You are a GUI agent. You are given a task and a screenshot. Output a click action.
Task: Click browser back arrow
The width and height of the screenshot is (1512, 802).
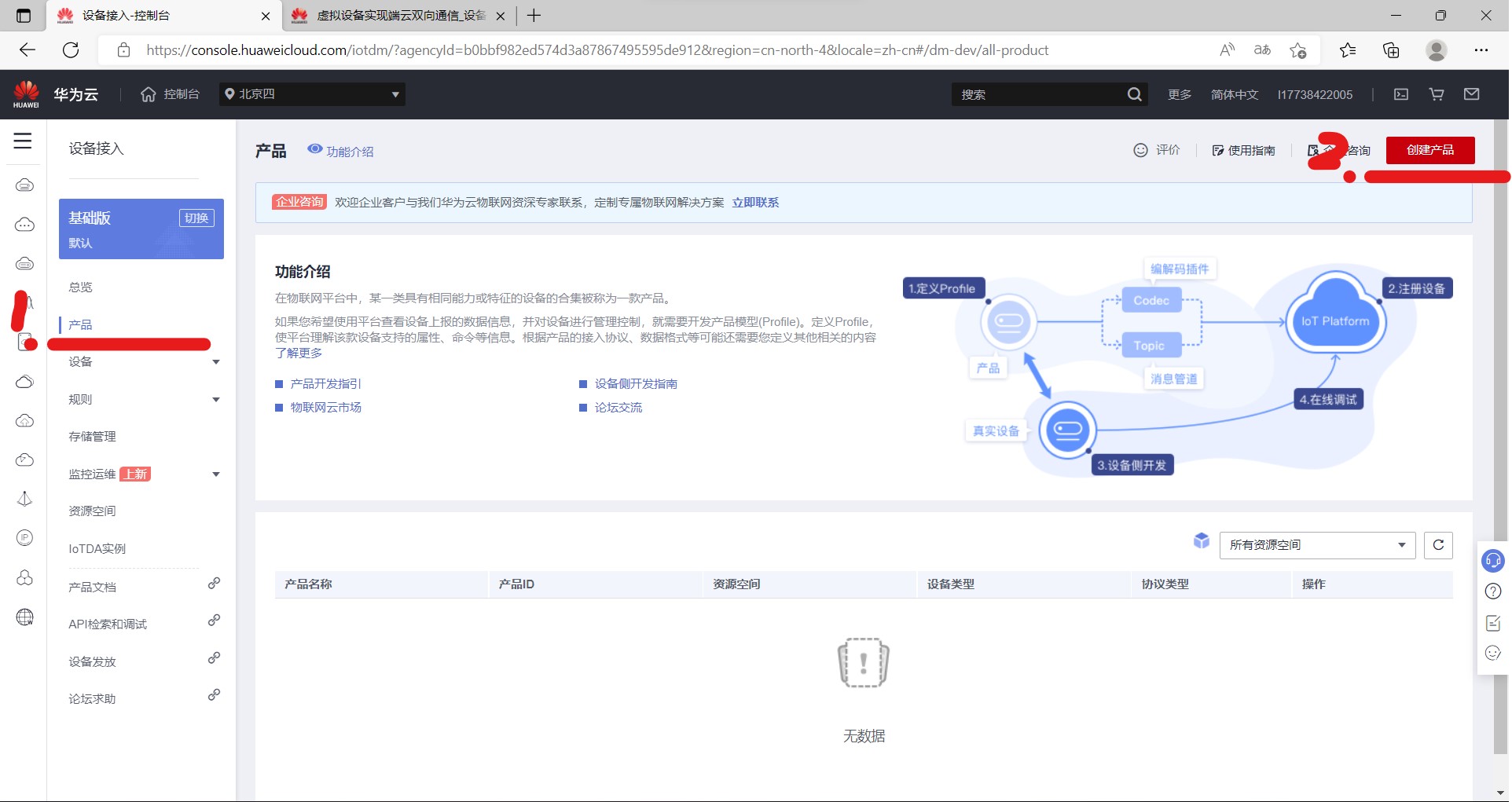pos(28,50)
